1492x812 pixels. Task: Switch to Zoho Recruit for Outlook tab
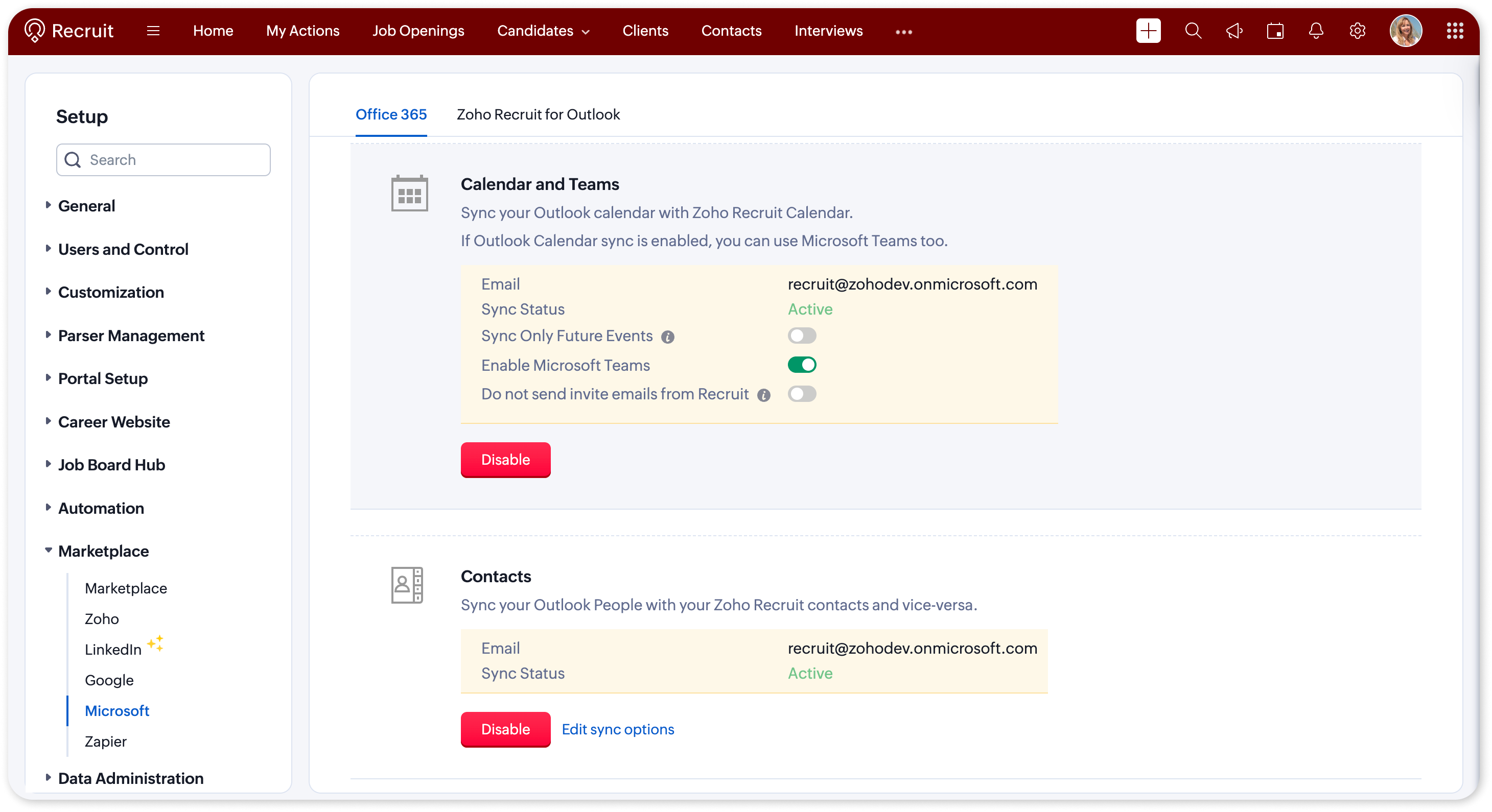pyautogui.click(x=538, y=114)
